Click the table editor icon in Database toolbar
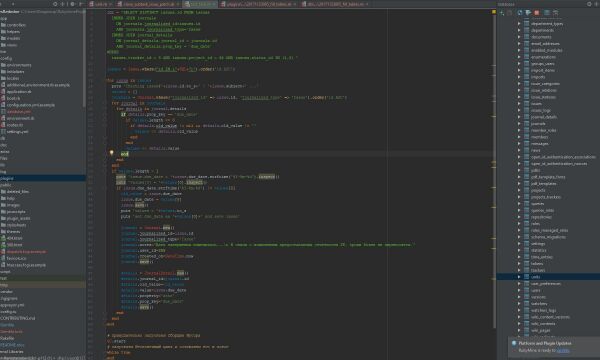 point(546,13)
